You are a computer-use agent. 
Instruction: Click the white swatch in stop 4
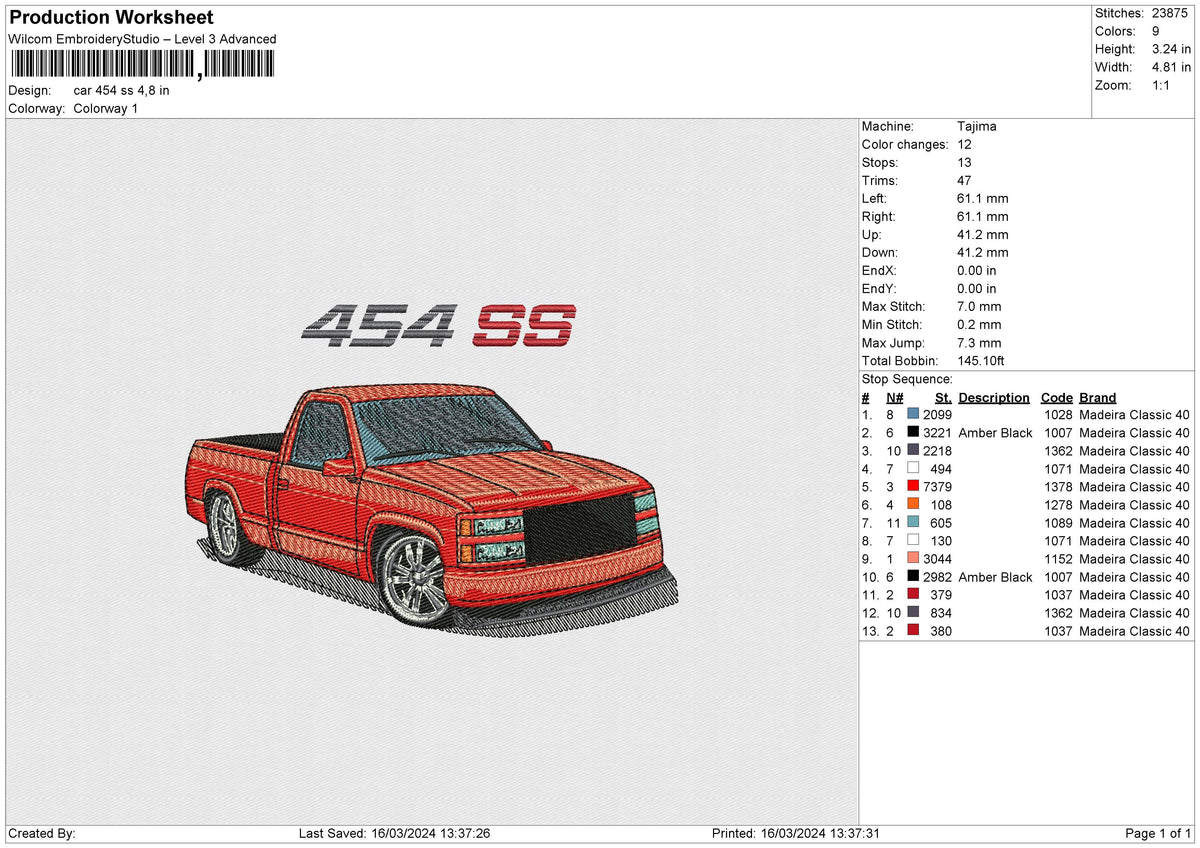(x=913, y=468)
